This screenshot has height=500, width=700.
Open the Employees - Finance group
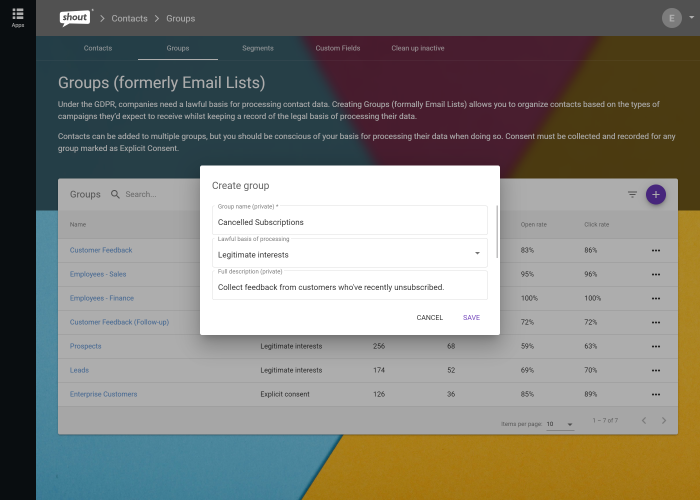tap(102, 298)
